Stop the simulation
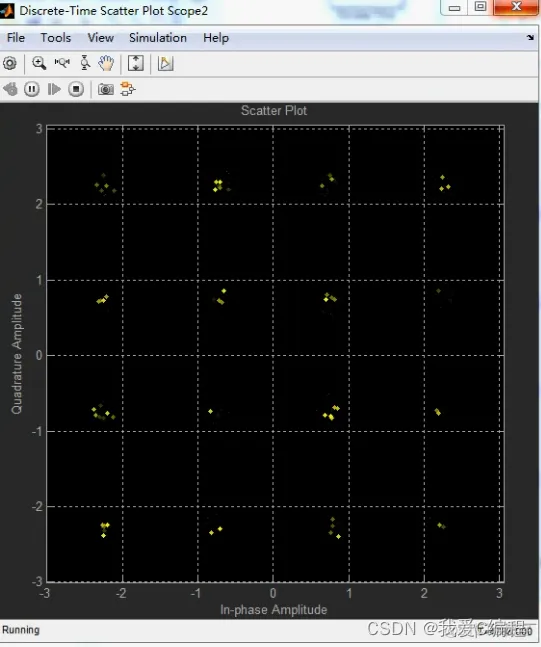 (76, 89)
